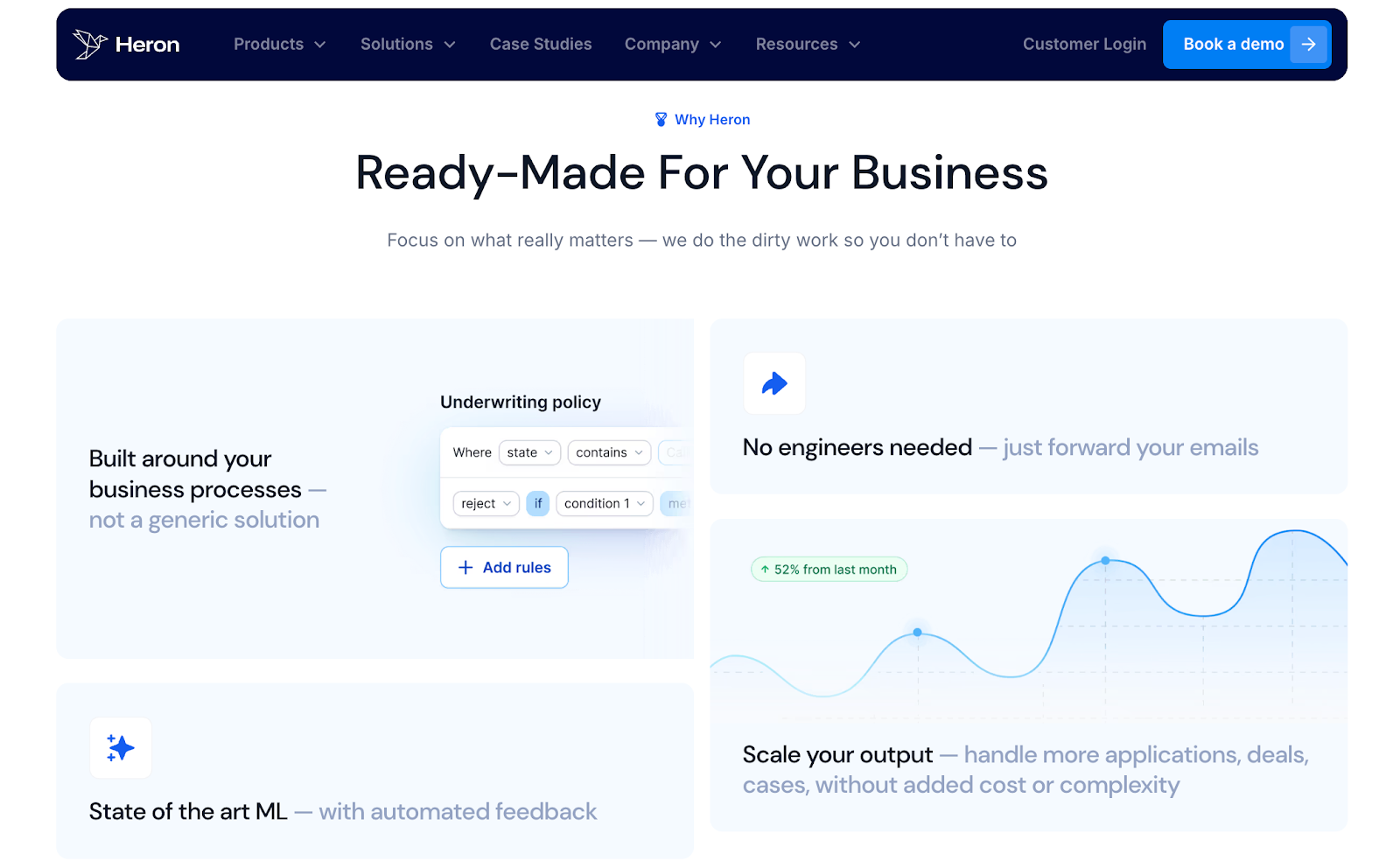Expand the Products chevron arrow
Viewport: 1400px width, 861px height.
click(320, 45)
